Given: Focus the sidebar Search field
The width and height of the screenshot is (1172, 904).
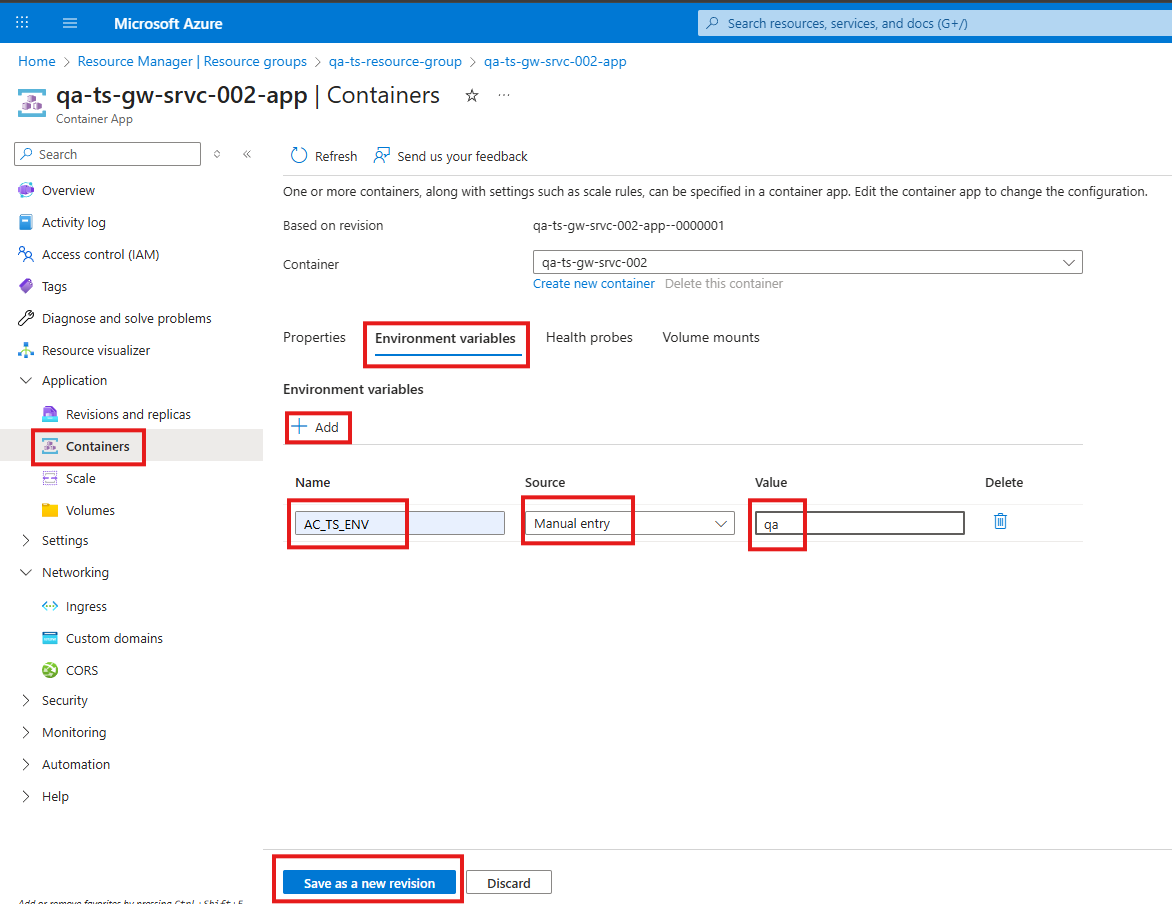Looking at the screenshot, I should click(108, 154).
